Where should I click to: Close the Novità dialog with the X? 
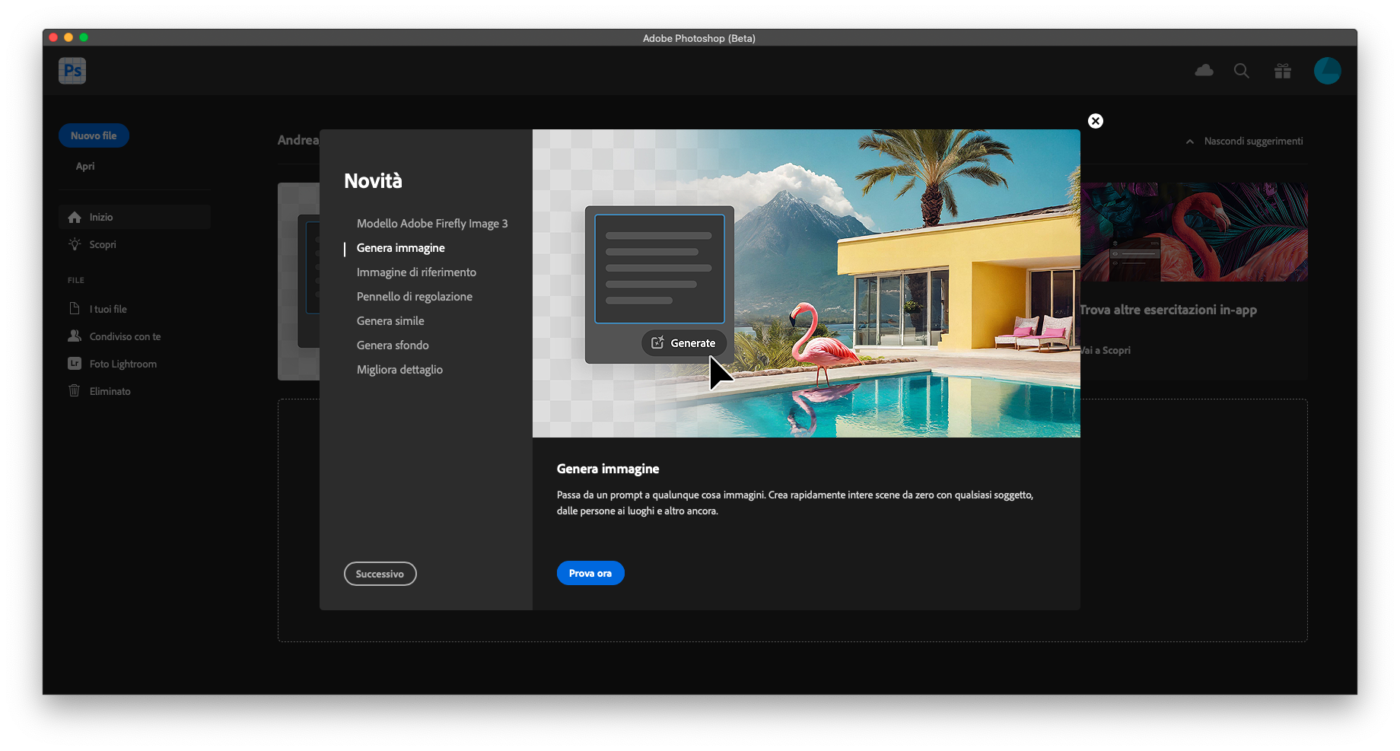[1095, 121]
